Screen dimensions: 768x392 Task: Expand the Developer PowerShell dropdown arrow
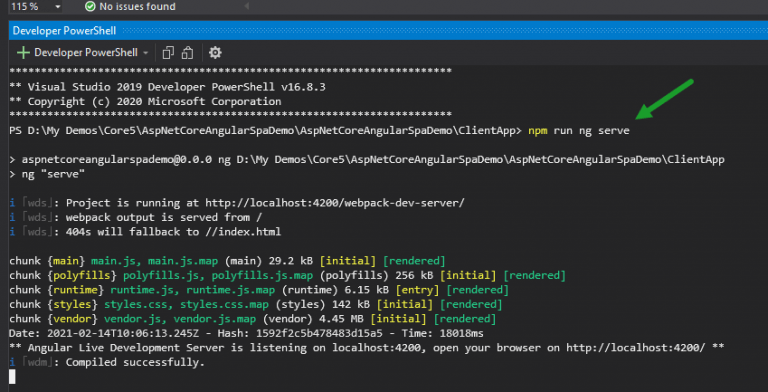[x=145, y=52]
